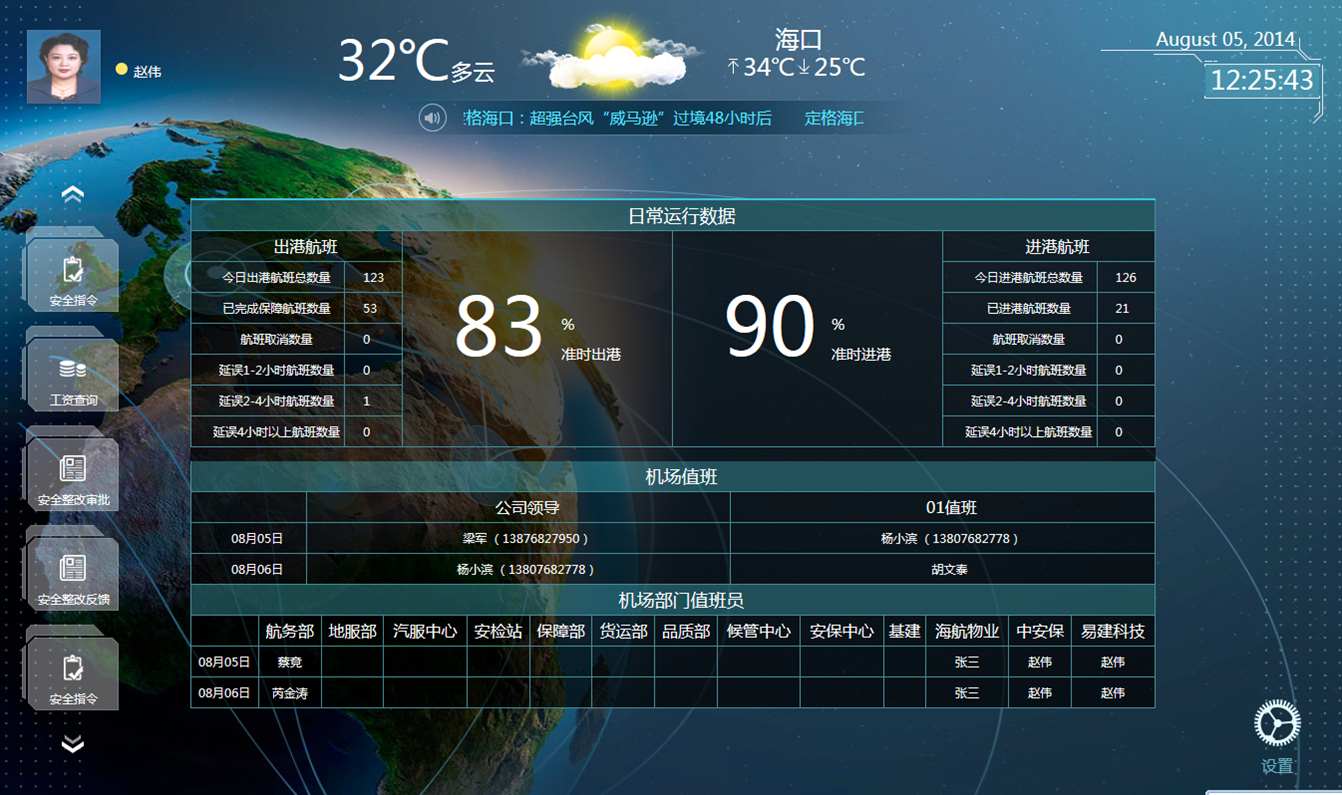Move the sidebar list down with the chevron
Viewport: 1342px width, 795px height.
72,744
